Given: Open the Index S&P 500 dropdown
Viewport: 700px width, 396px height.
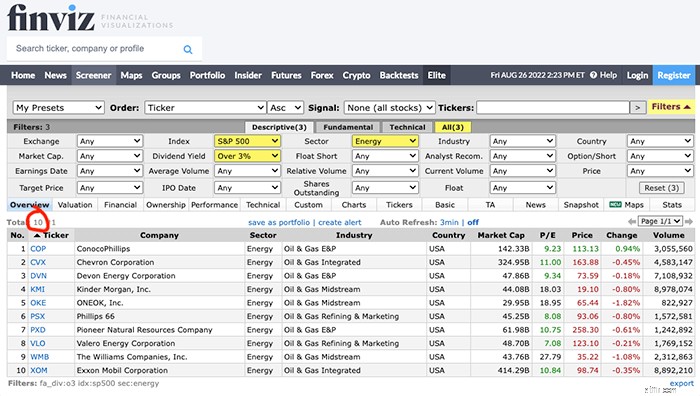Looking at the screenshot, I should (x=247, y=141).
